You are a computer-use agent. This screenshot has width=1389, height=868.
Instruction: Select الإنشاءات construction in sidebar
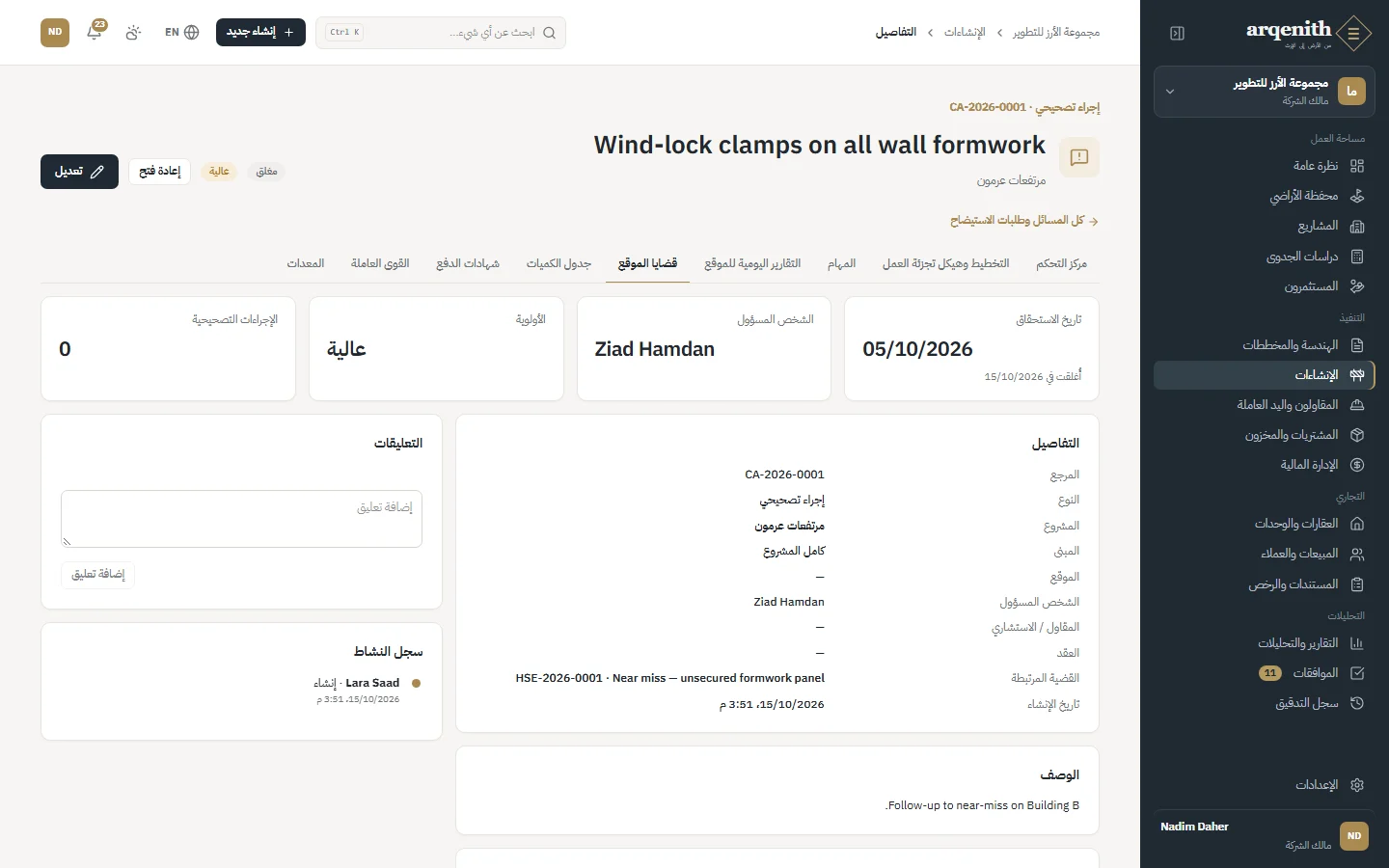1265,375
